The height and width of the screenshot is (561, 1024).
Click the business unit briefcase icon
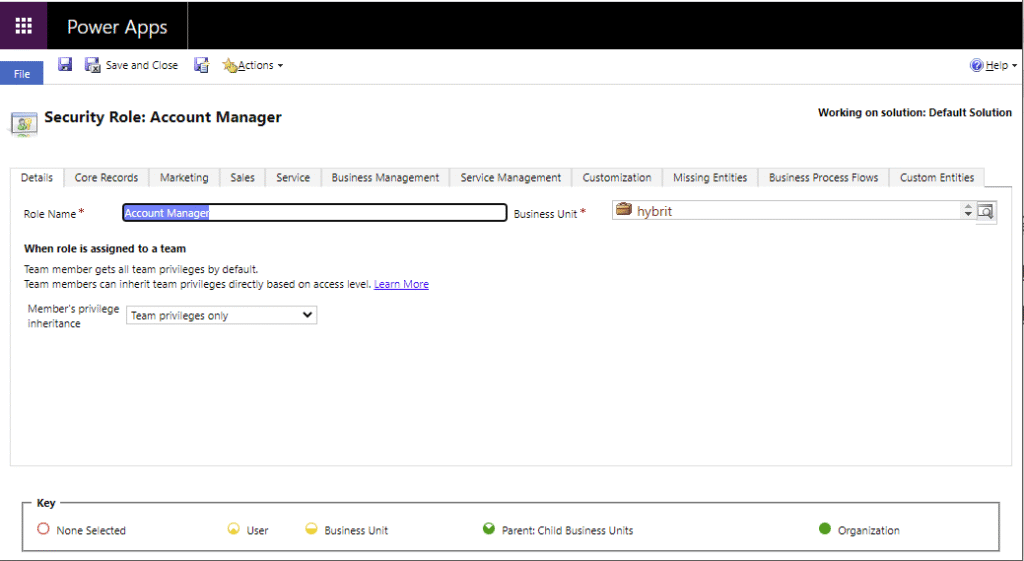pyautogui.click(x=624, y=210)
